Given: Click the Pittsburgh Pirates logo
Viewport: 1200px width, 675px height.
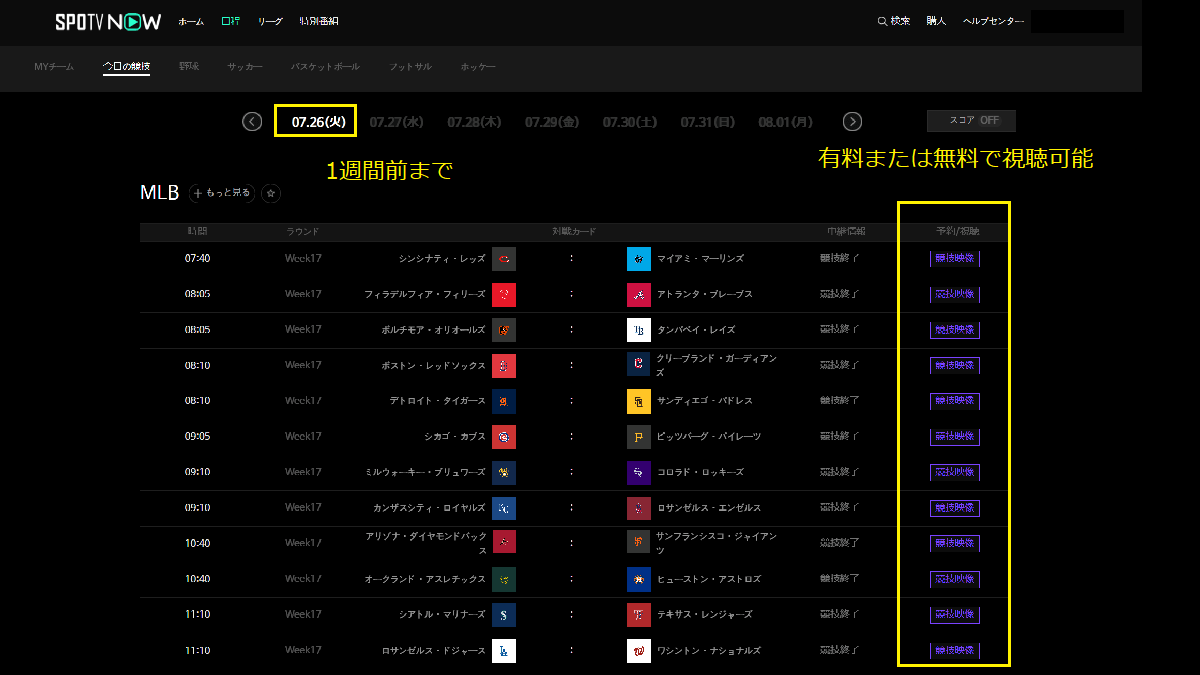Looking at the screenshot, I should (x=639, y=437).
